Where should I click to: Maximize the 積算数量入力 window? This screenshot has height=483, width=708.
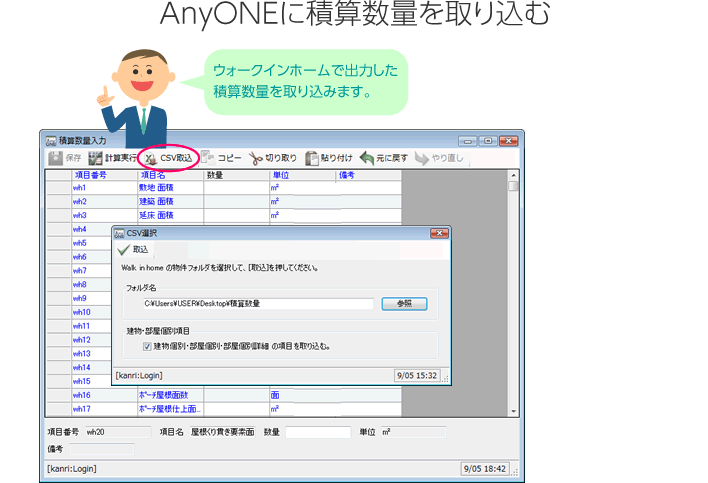488,141
